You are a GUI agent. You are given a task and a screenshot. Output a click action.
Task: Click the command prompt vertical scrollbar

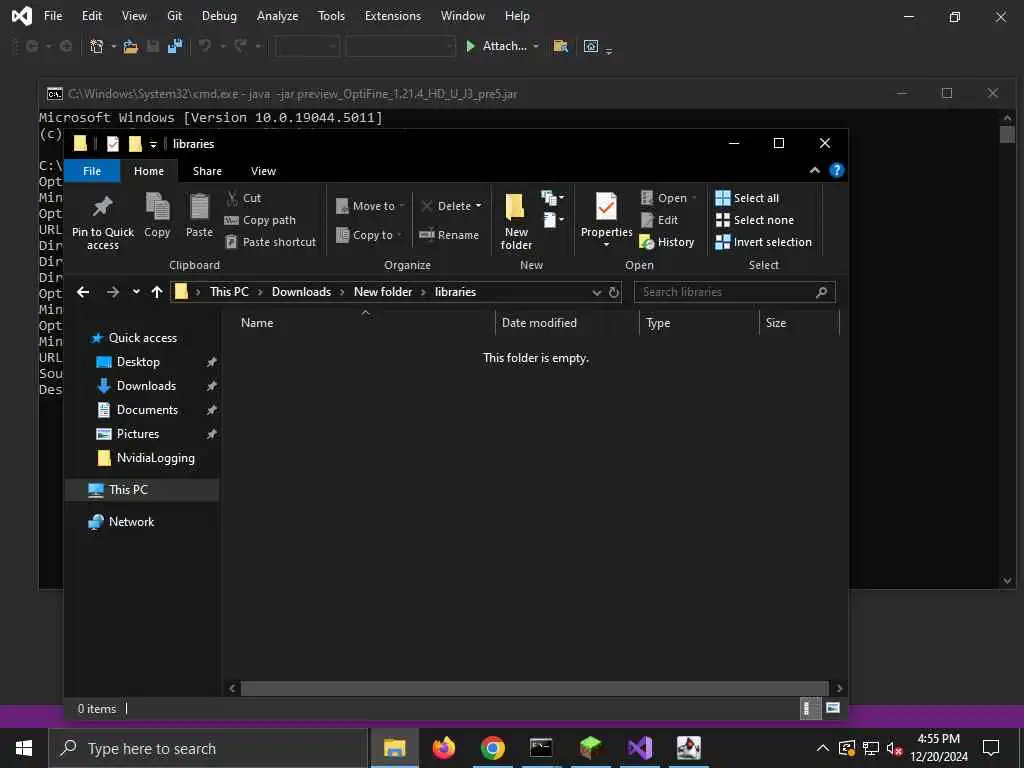1007,135
